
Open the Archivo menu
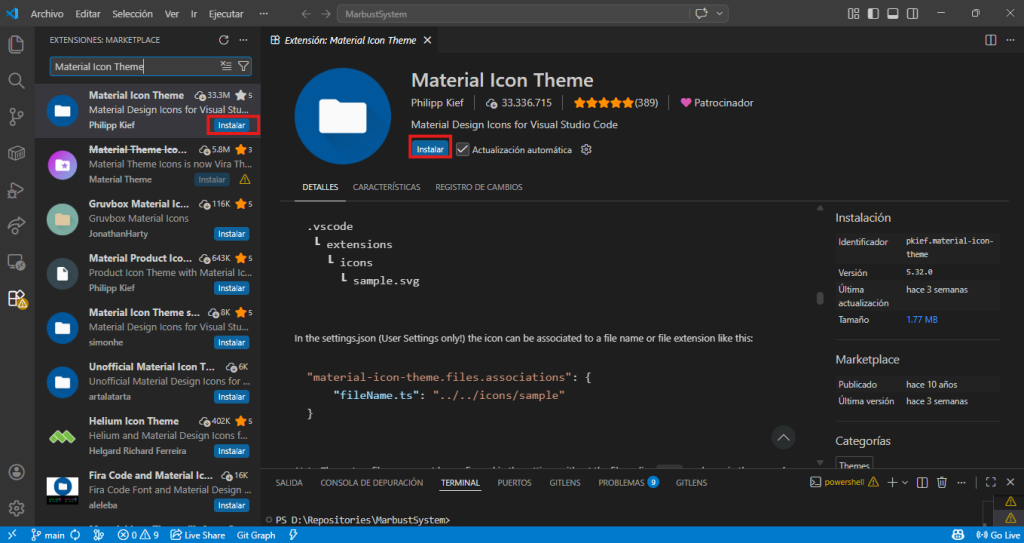[47, 14]
